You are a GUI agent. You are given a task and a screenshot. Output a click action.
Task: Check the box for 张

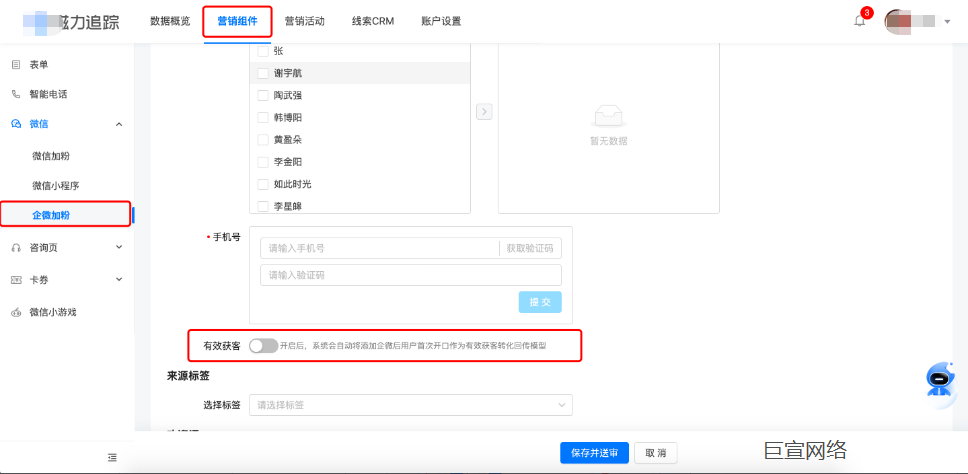(263, 51)
